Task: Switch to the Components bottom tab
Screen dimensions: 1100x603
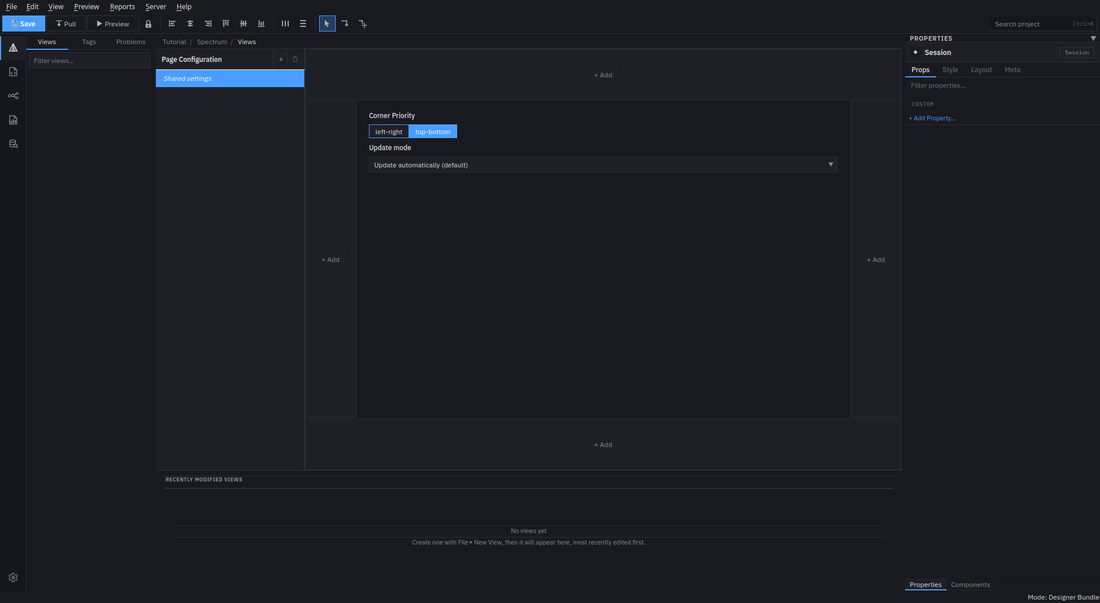Action: 970,585
